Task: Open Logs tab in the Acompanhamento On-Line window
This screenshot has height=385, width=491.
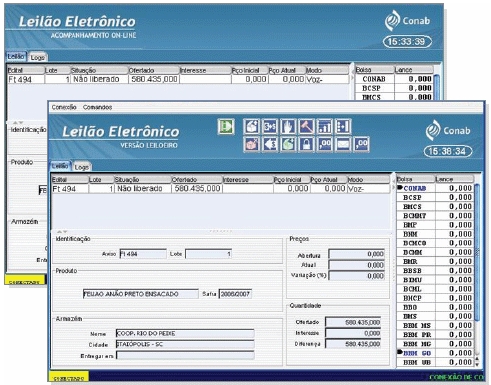Action: click(38, 57)
